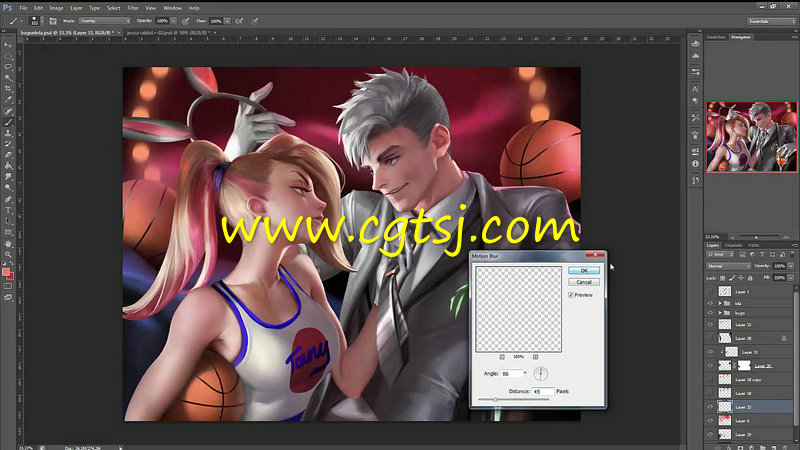Switch to the Channels tab
The image size is (800, 450).
coord(733,245)
